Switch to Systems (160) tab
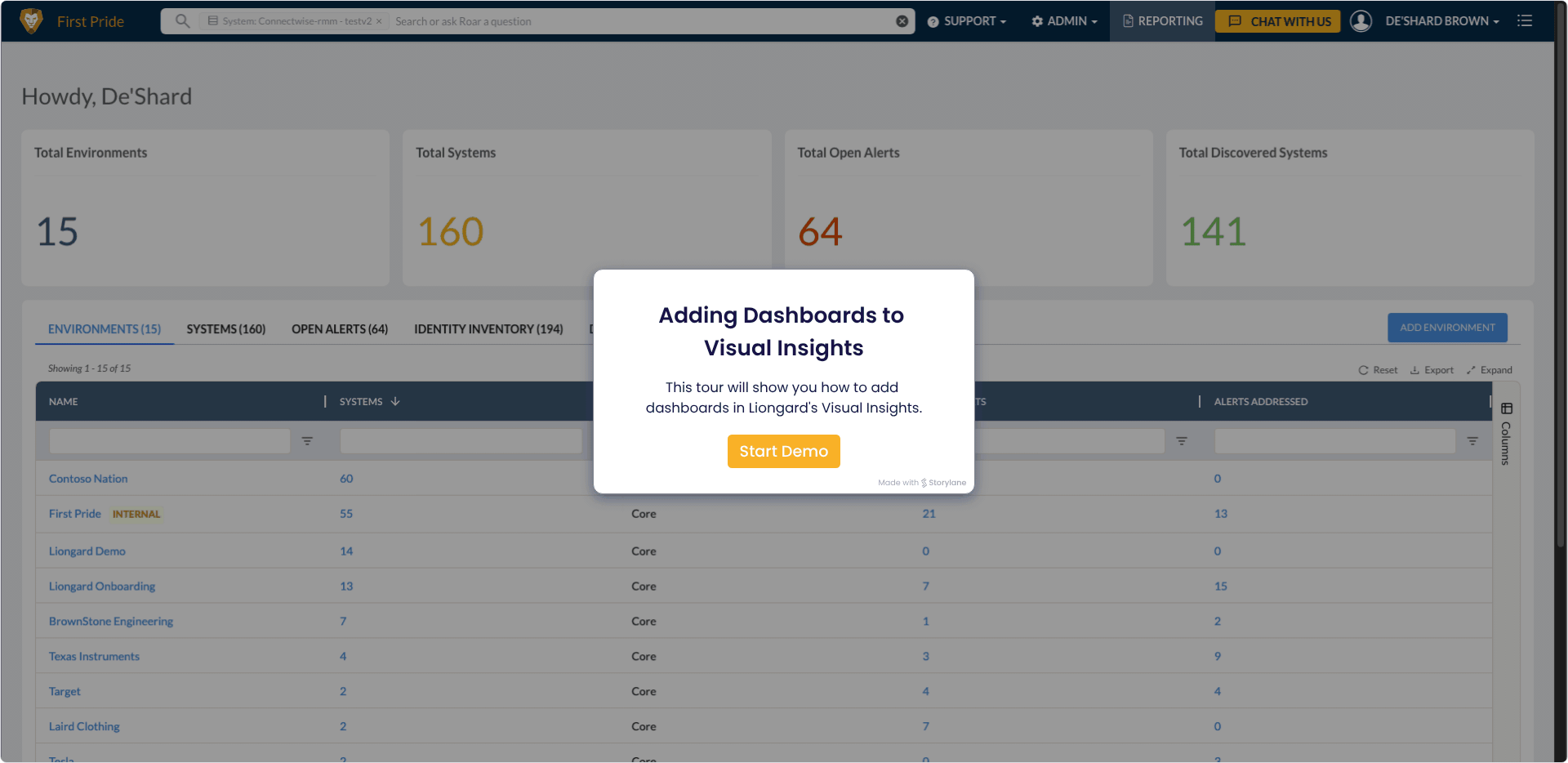The height and width of the screenshot is (763, 1568). (226, 329)
